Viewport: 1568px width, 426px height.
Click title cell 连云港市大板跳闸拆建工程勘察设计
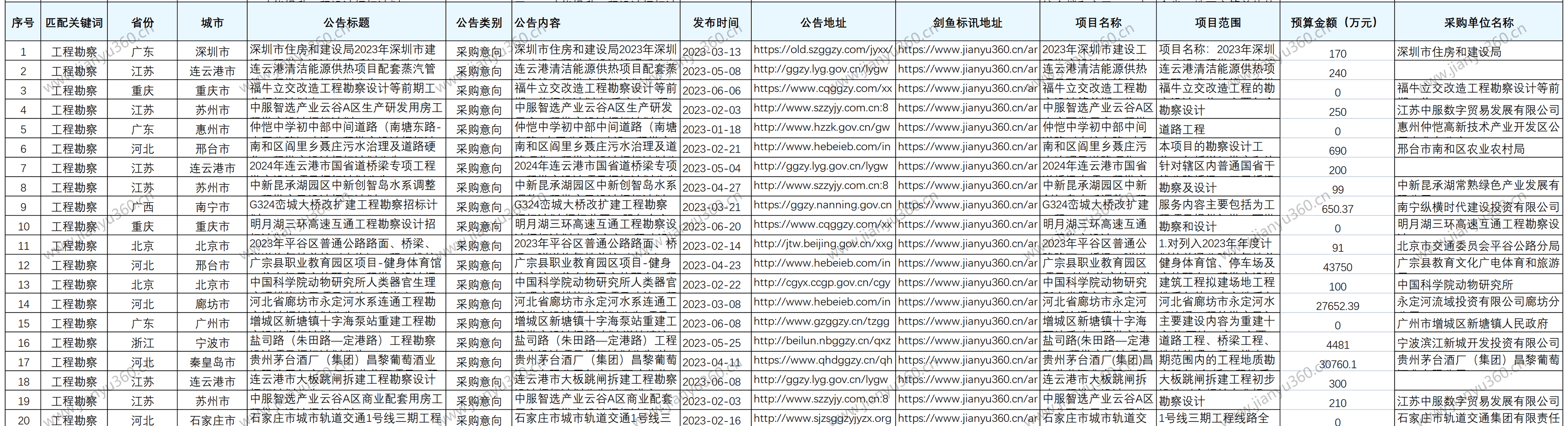(346, 380)
